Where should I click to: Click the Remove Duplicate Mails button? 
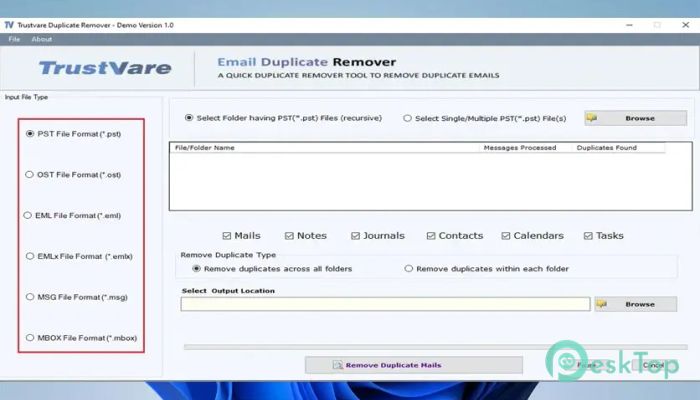(414, 365)
